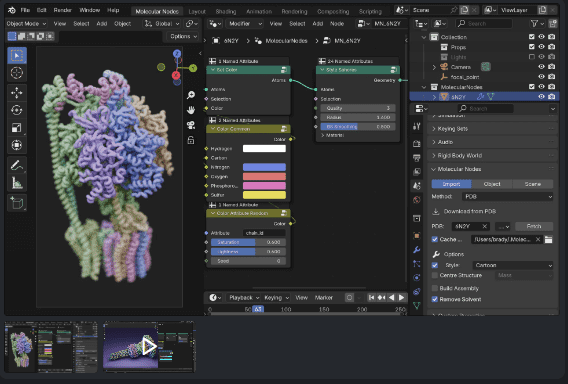Open the Global orientation dropdown
The width and height of the screenshot is (568, 384).
162,24
